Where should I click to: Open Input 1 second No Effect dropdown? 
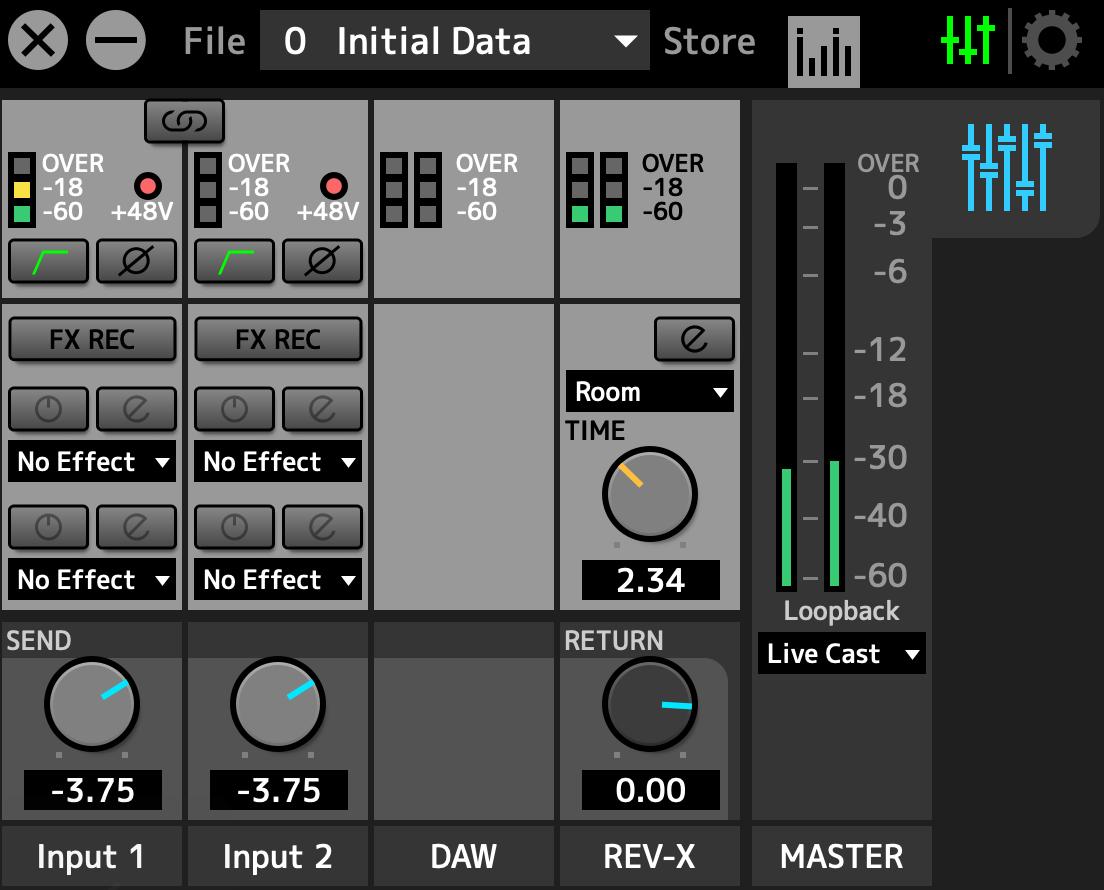(x=92, y=579)
